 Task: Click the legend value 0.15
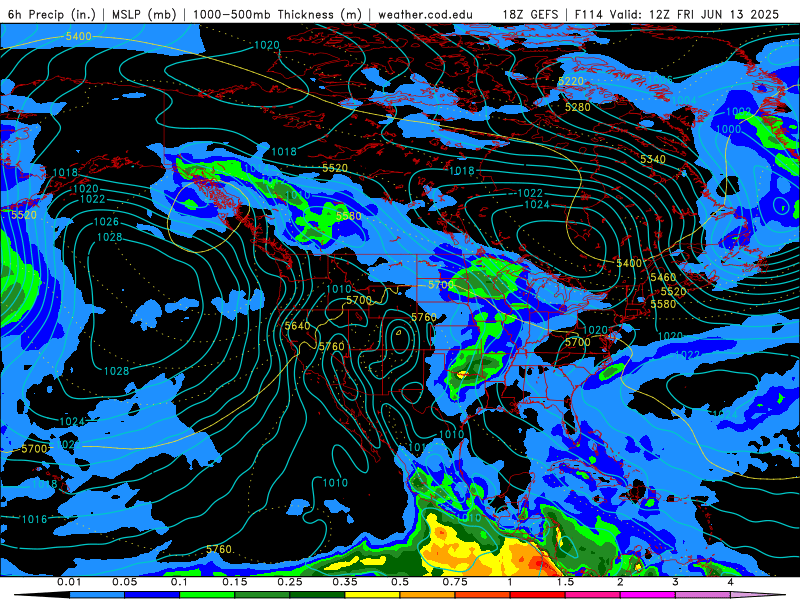[235, 582]
